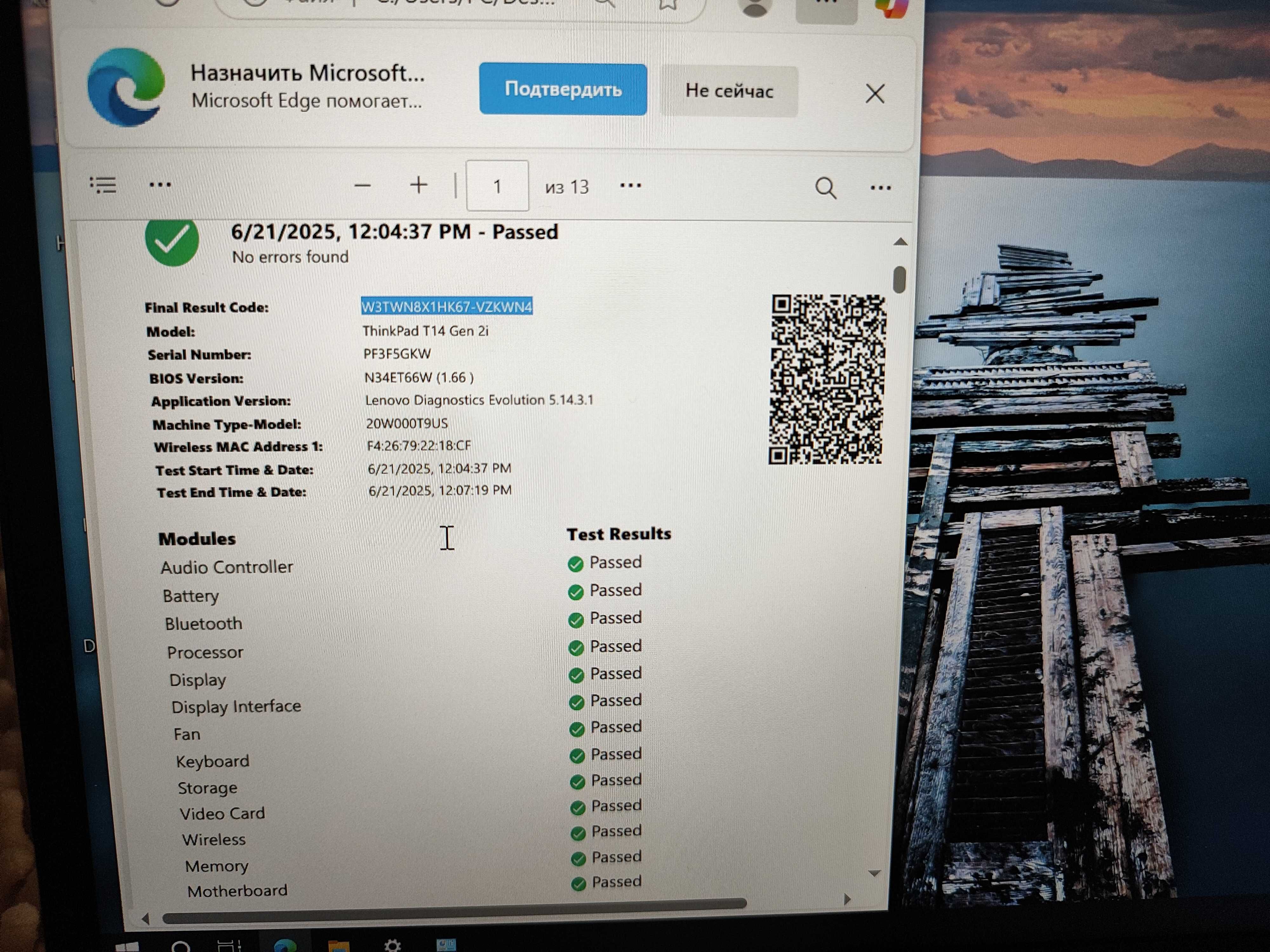Click the serial number PF3F5GKW

point(397,354)
